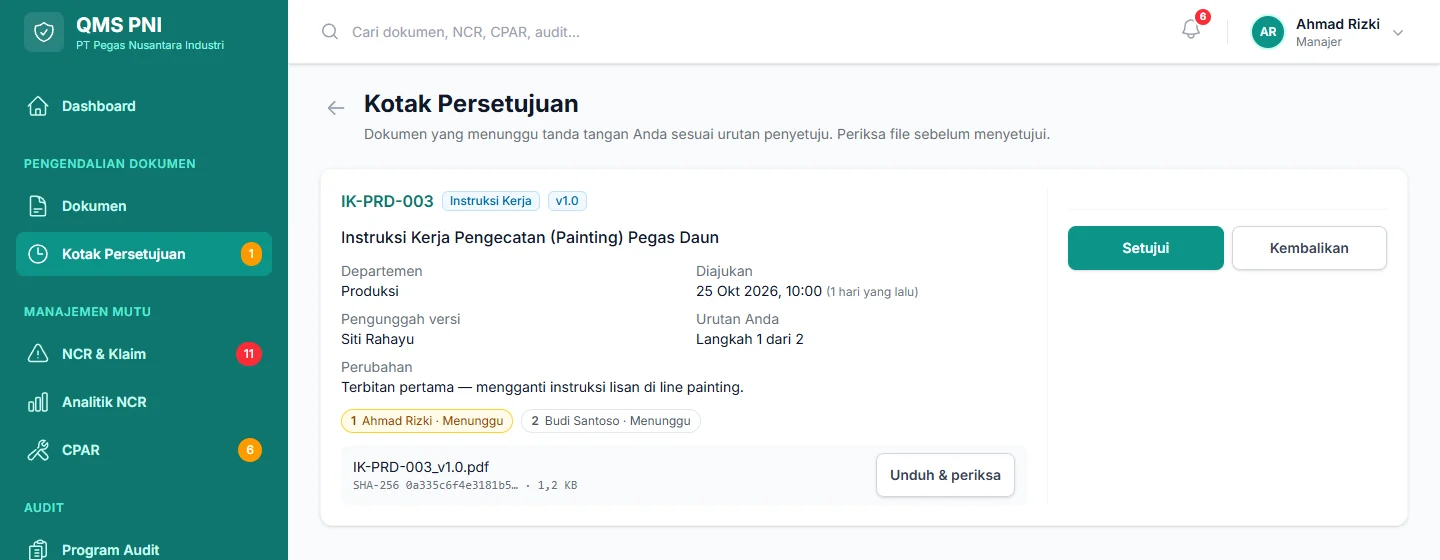Click the Program Audit clipboard icon
The height and width of the screenshot is (560, 1440).
[38, 550]
